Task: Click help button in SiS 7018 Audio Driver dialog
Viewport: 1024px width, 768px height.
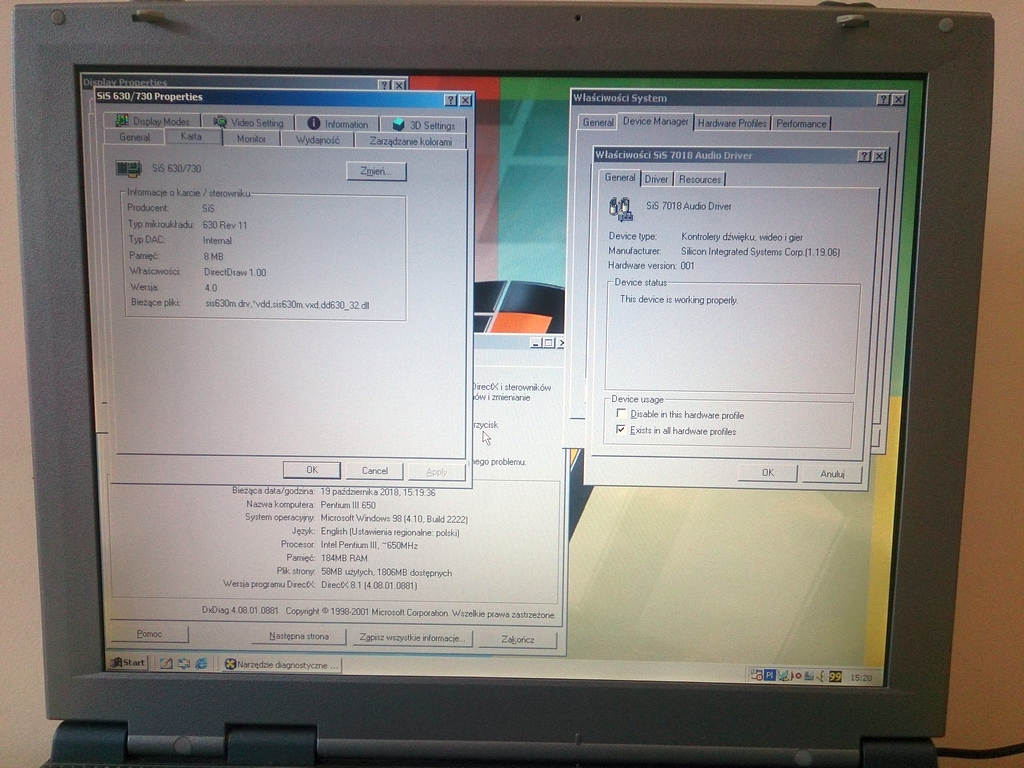Action: 864,155
